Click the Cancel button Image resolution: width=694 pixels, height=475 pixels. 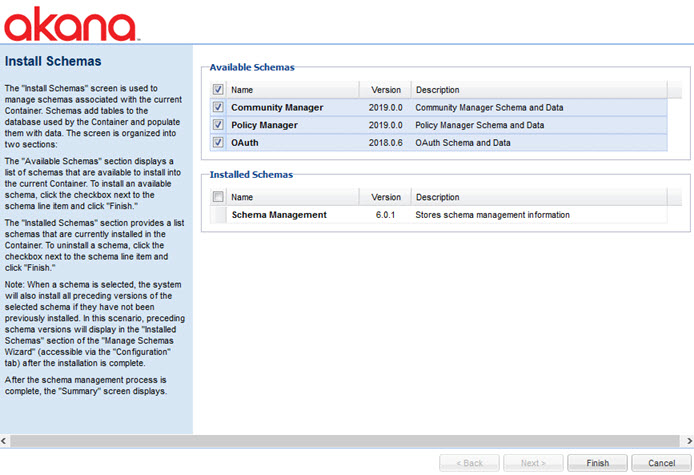(x=661, y=463)
